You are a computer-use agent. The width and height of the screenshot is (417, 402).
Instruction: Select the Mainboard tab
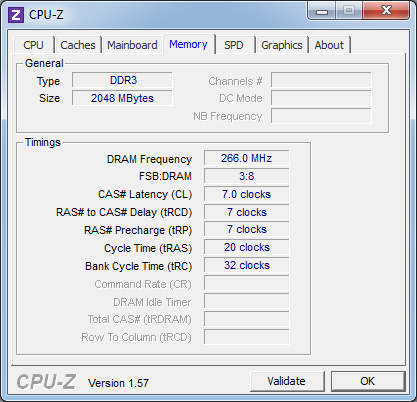132,45
